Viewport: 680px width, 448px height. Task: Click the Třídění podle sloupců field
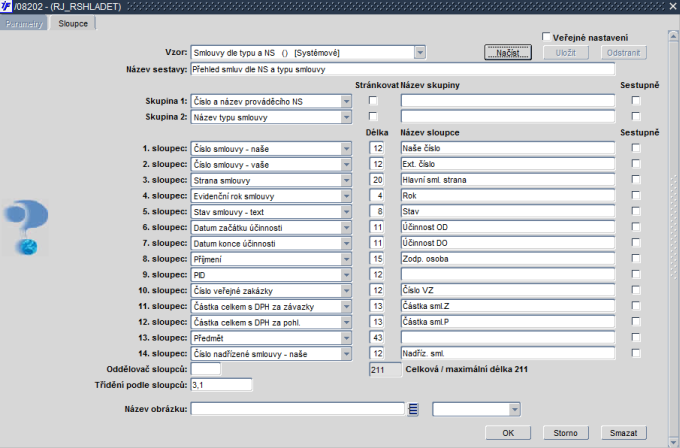pos(221,385)
